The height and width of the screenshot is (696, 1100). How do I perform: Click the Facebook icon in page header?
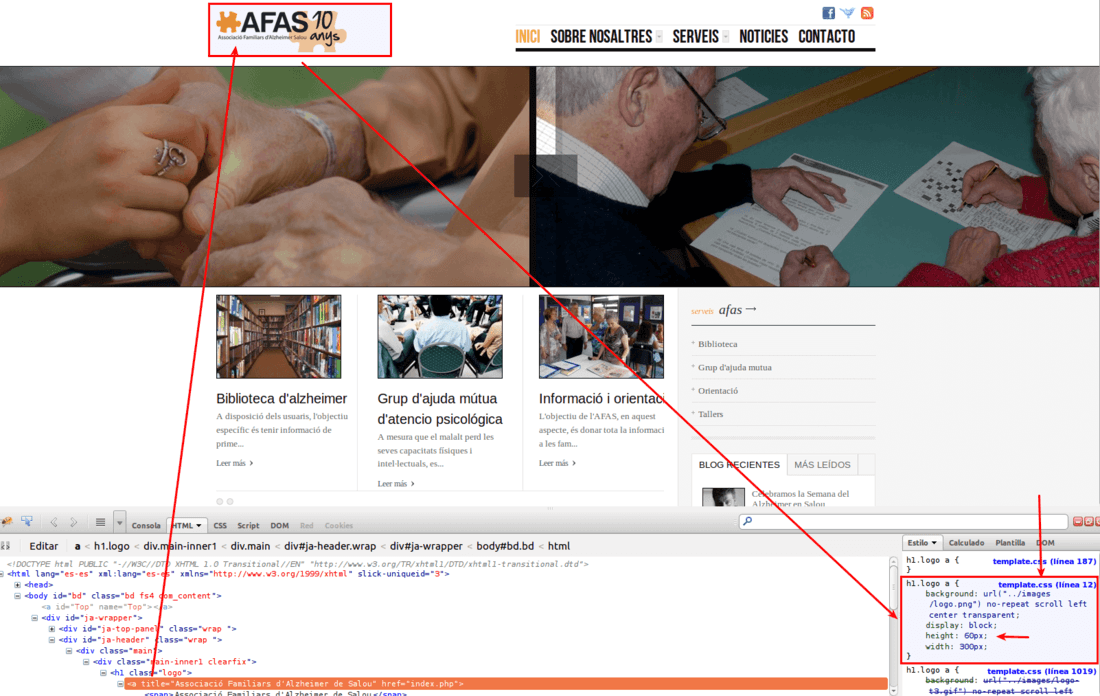[x=829, y=13]
